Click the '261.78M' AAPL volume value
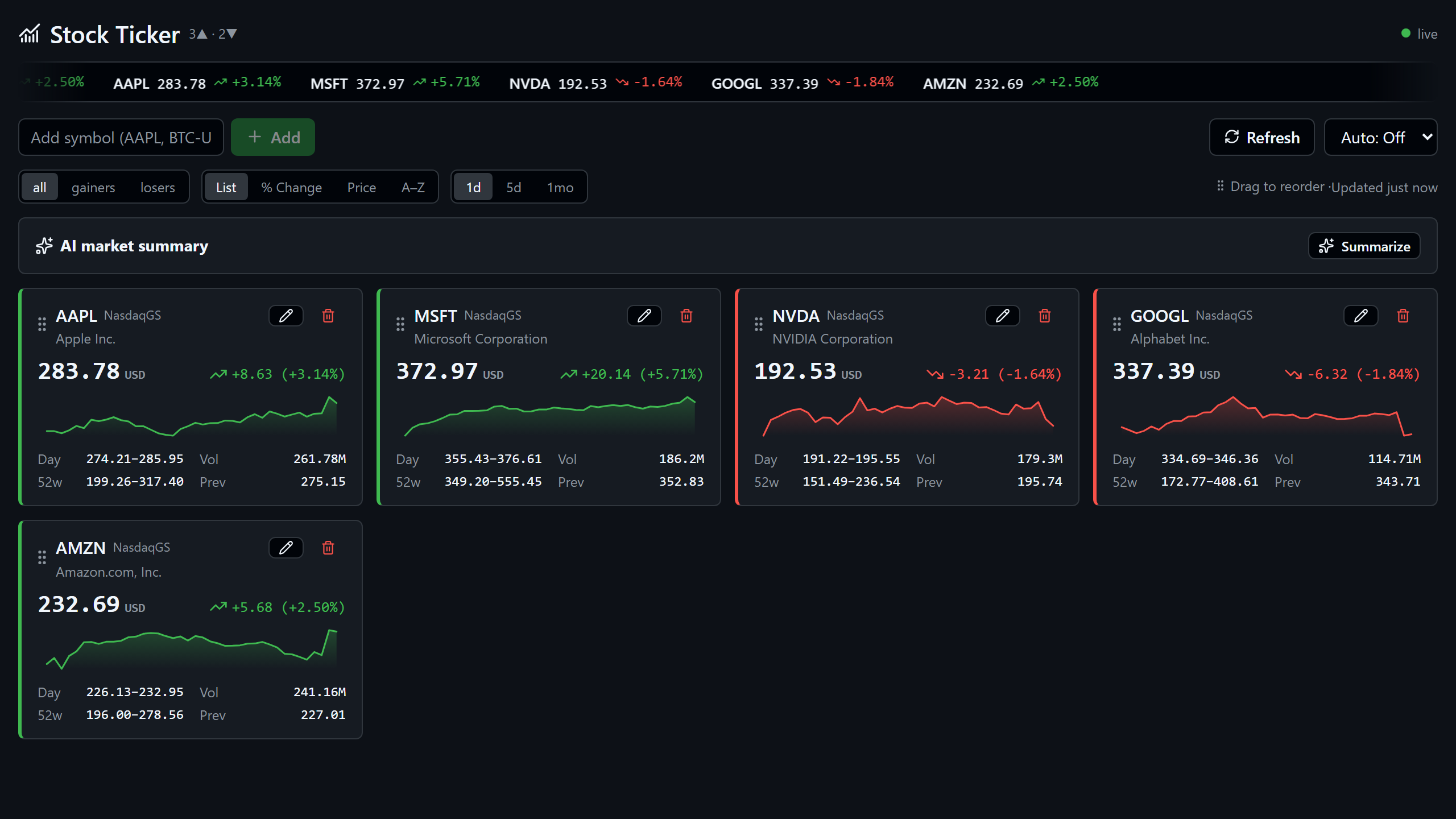 320,459
